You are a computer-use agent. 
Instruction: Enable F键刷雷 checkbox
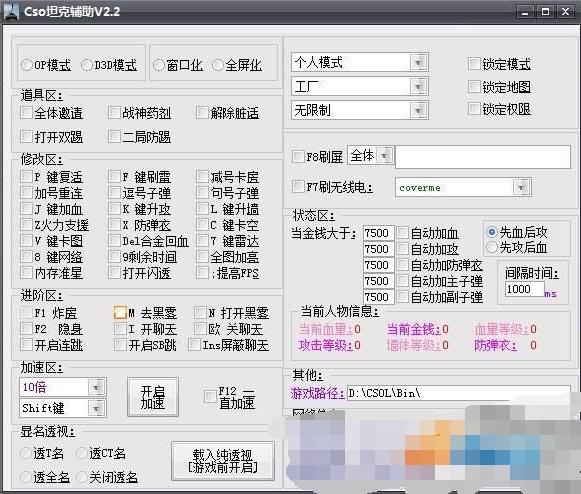tap(114, 176)
